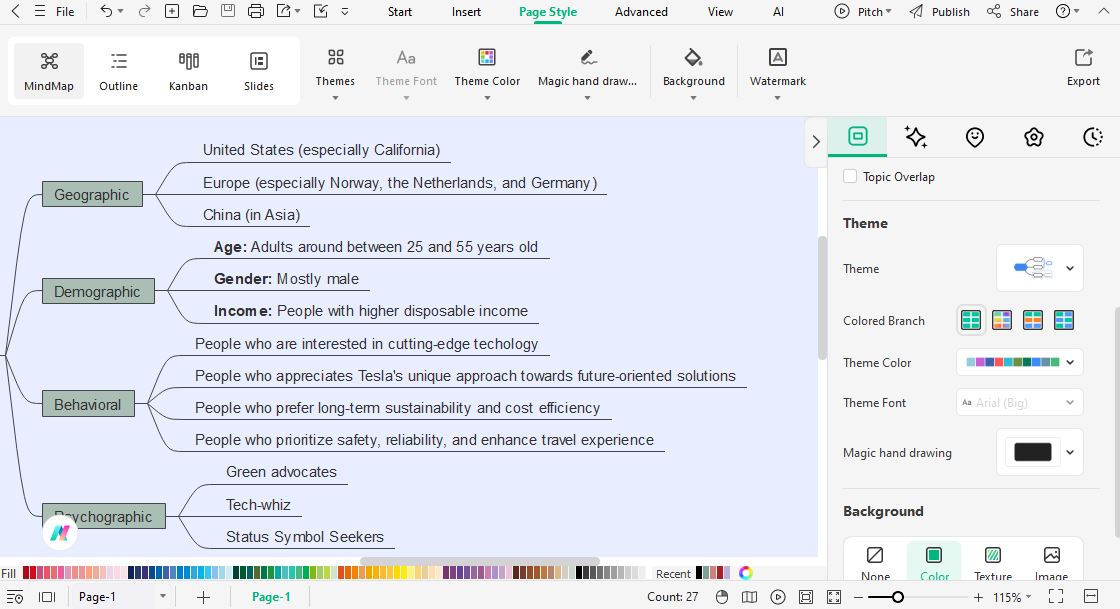Select the first single-color Colored Branch option
Screen dimensions: 1120x609
point(971,320)
